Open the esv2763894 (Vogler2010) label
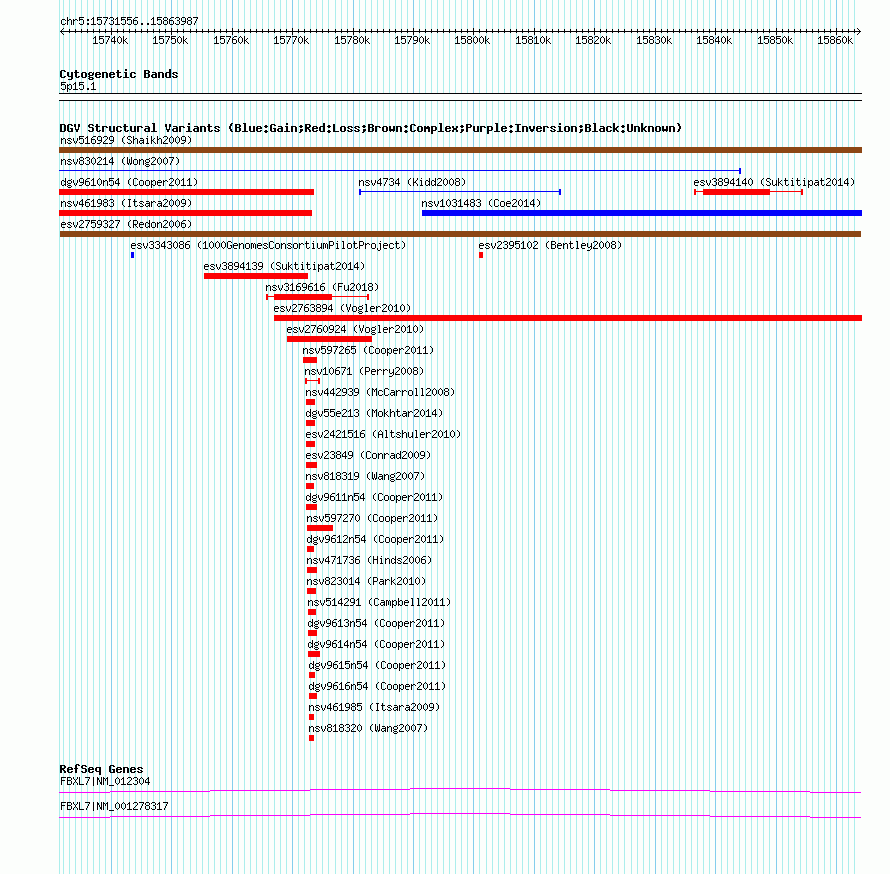890x874 pixels. click(342, 308)
